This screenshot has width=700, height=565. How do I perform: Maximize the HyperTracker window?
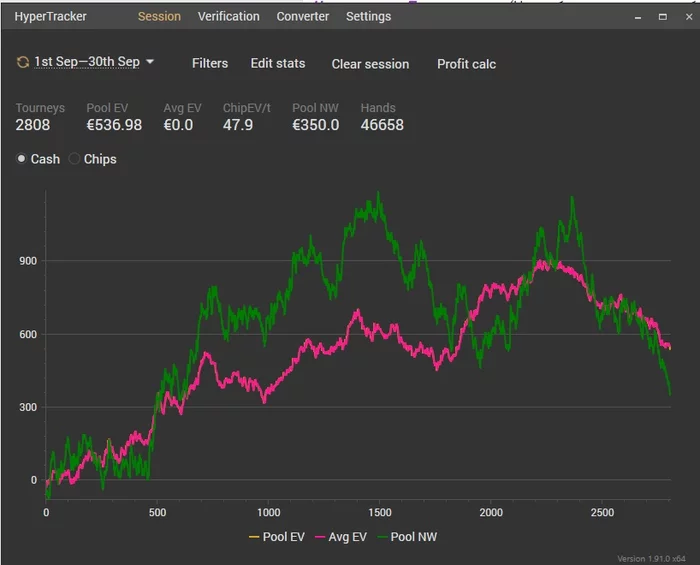point(662,17)
